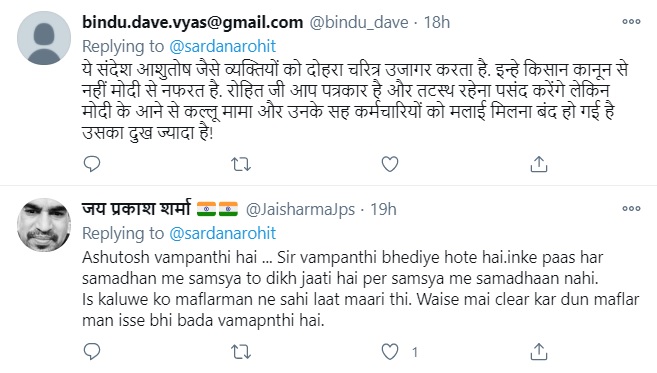657x373 pixels.
Task: Open the 19h timestamp link
Action: point(383,209)
